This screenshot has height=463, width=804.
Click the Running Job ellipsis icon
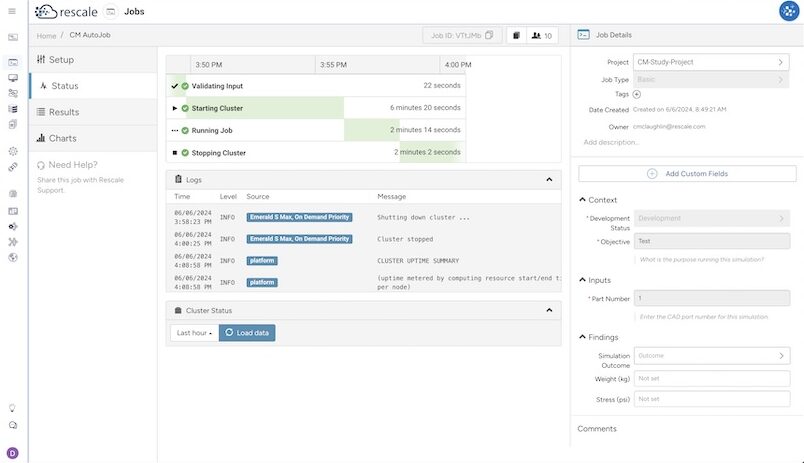[175, 131]
